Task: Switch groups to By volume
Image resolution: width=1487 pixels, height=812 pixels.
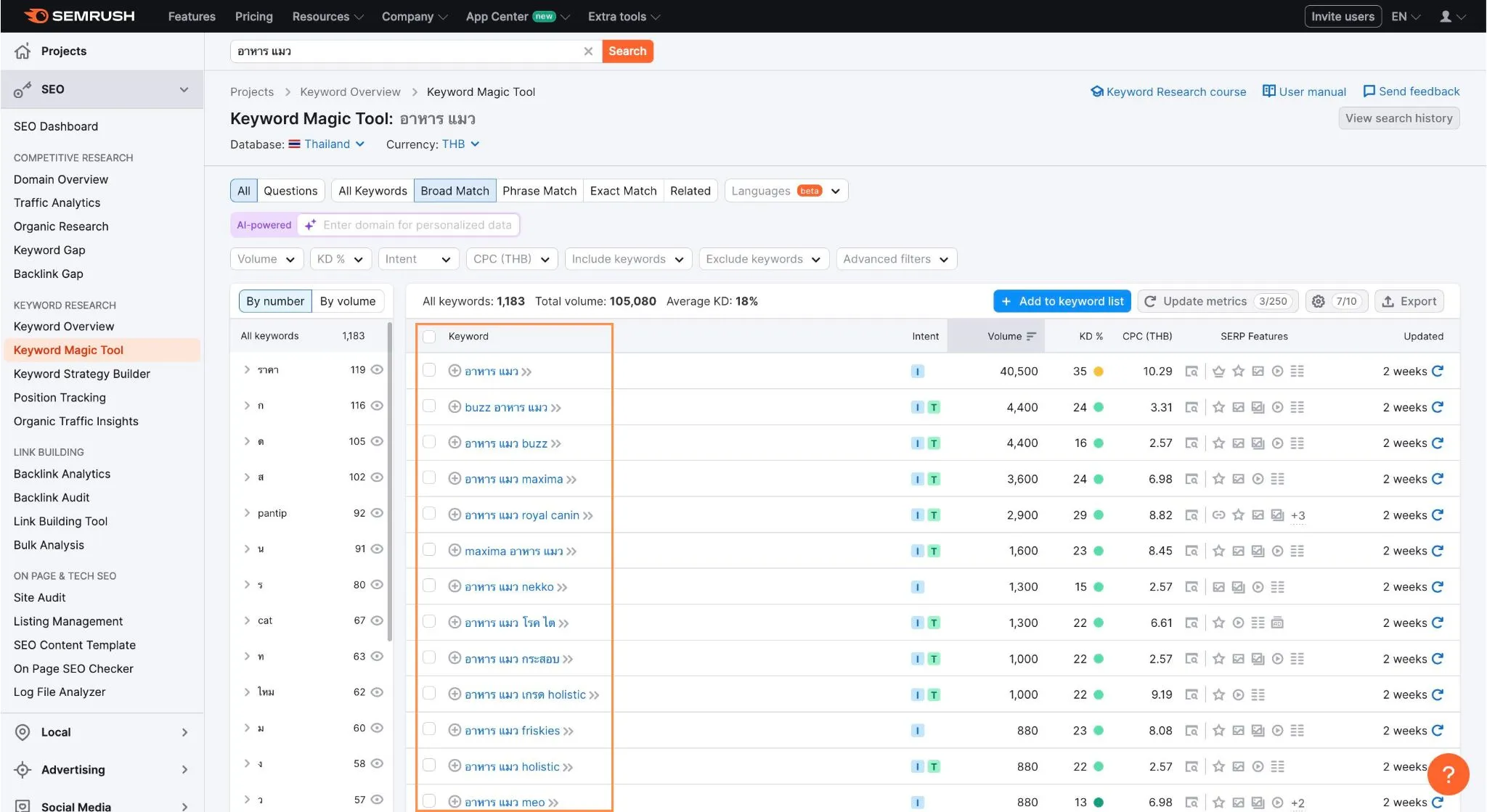Action: (x=348, y=301)
